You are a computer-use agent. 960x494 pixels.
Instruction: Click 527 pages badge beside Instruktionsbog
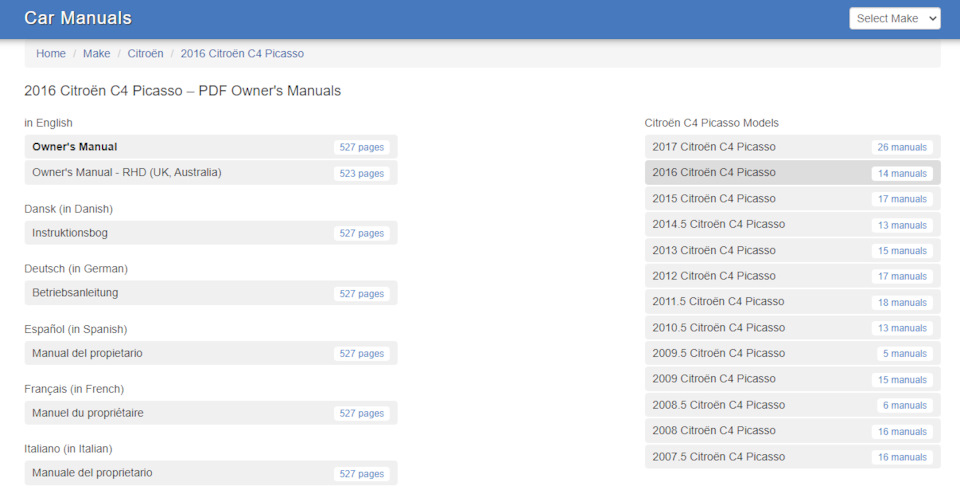[362, 233]
